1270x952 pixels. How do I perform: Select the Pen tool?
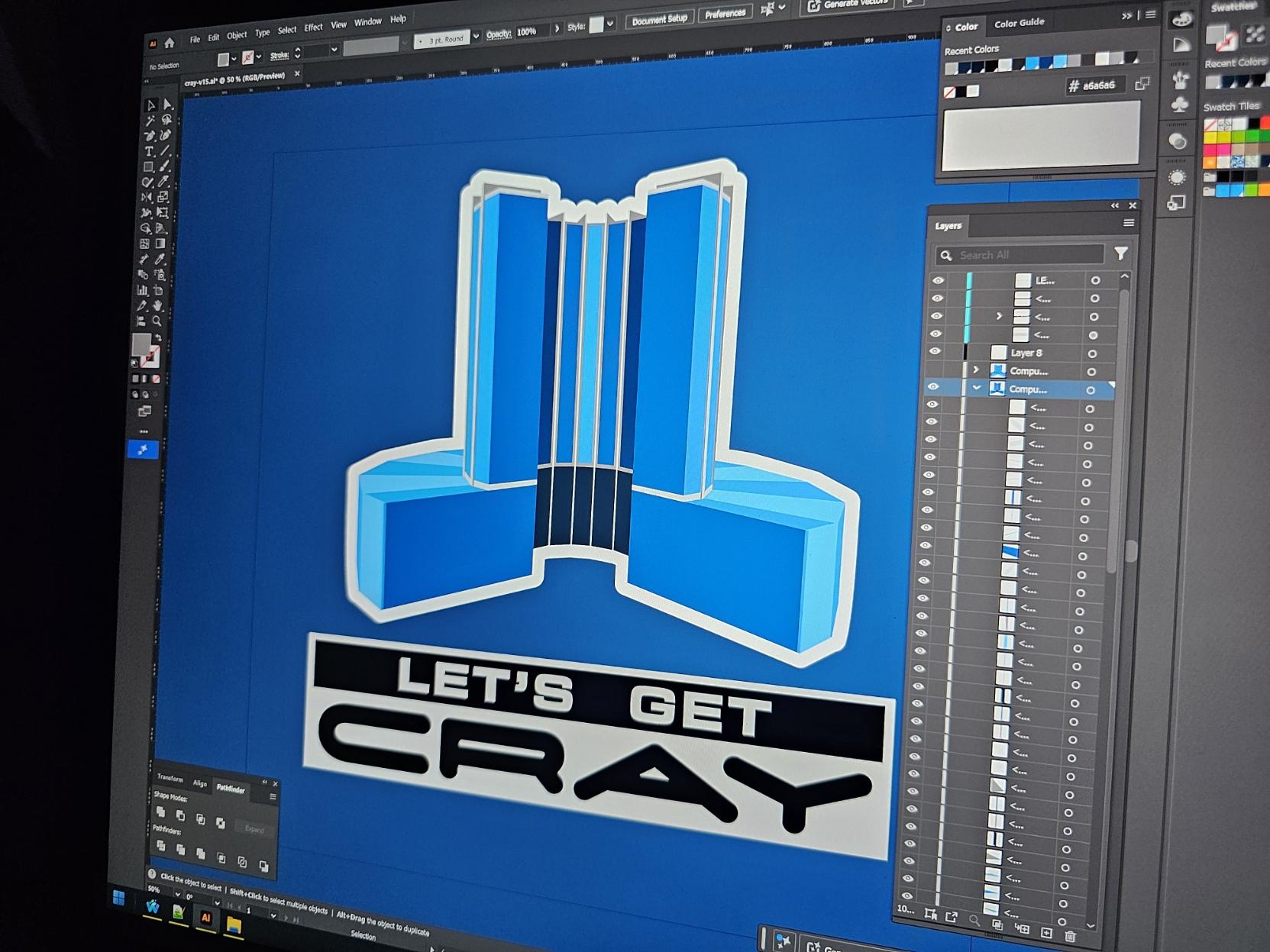point(150,136)
